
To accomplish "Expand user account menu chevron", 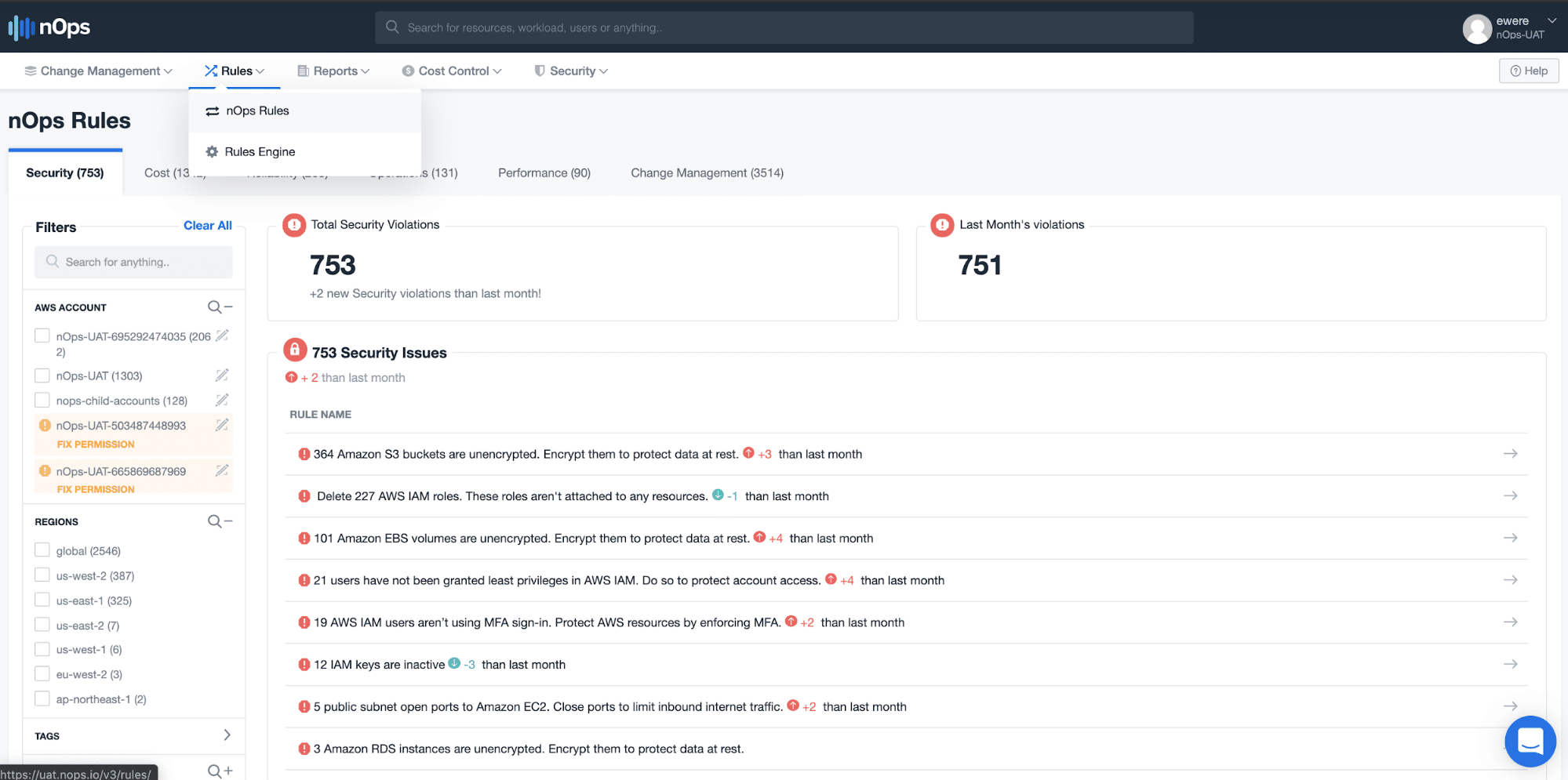I will coord(1552,20).
